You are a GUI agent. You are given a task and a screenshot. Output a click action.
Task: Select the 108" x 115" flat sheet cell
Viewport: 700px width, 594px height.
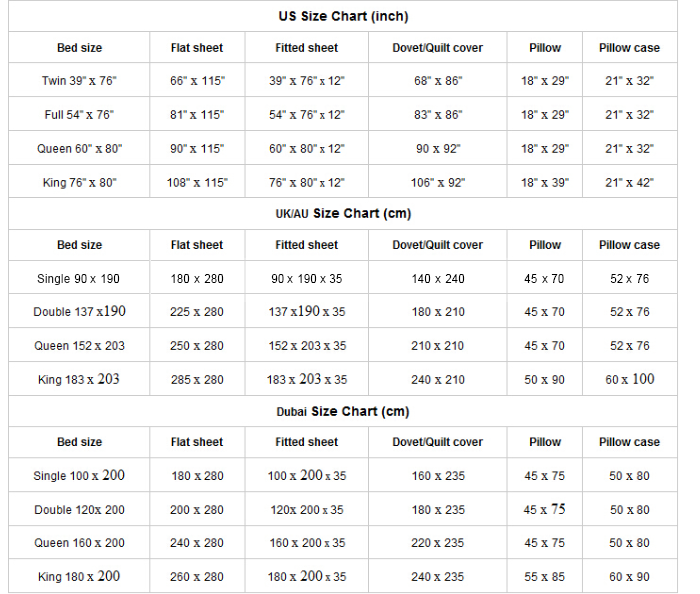[x=197, y=183]
